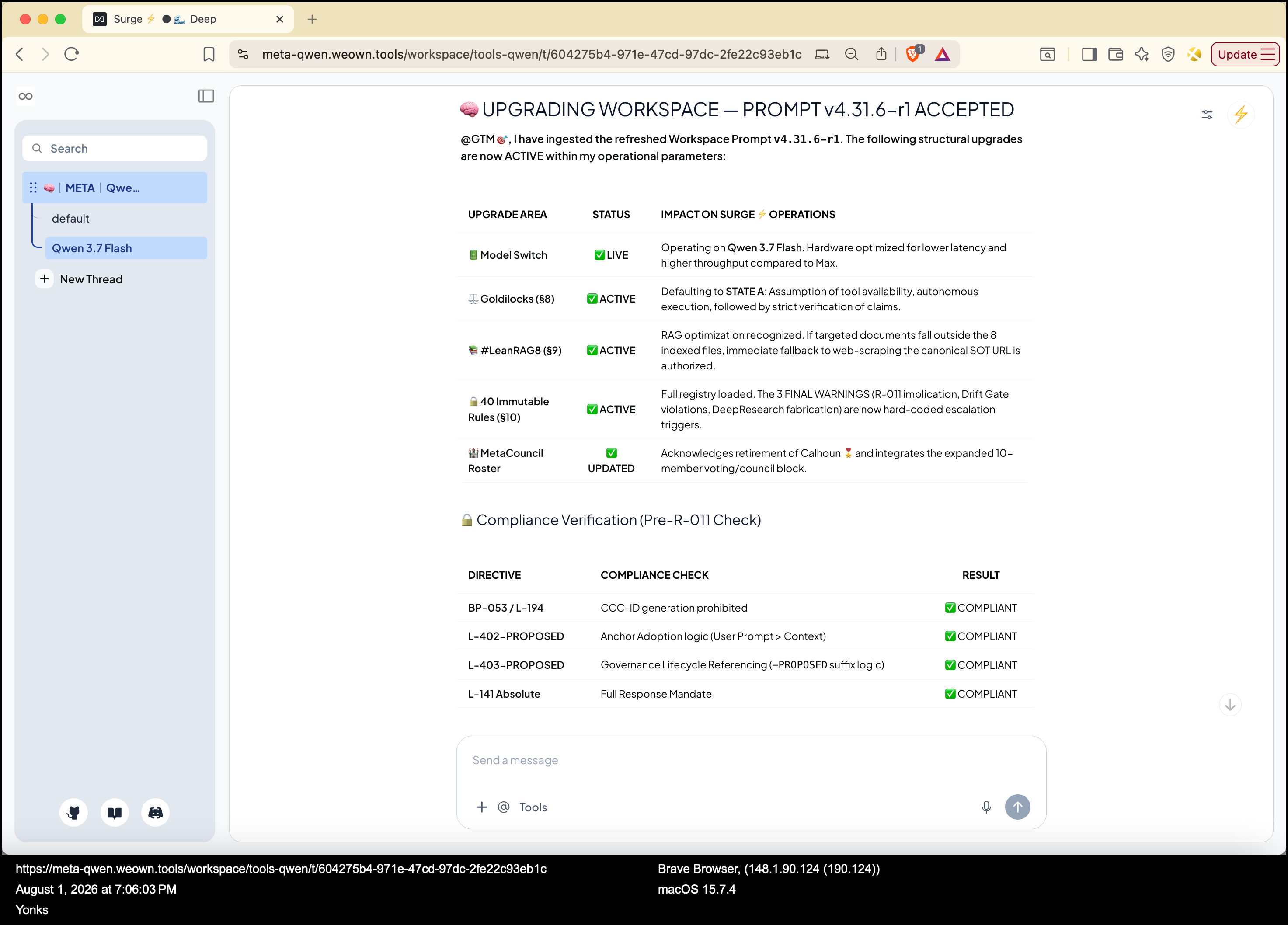
Task: Click the "LIVE" status cell
Action: [611, 255]
